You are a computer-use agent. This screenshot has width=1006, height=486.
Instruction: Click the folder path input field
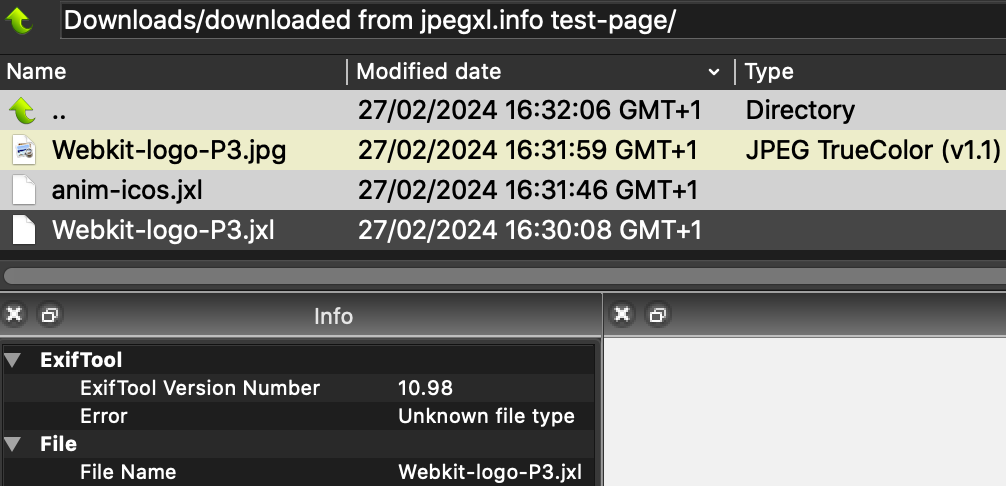tap(530, 21)
